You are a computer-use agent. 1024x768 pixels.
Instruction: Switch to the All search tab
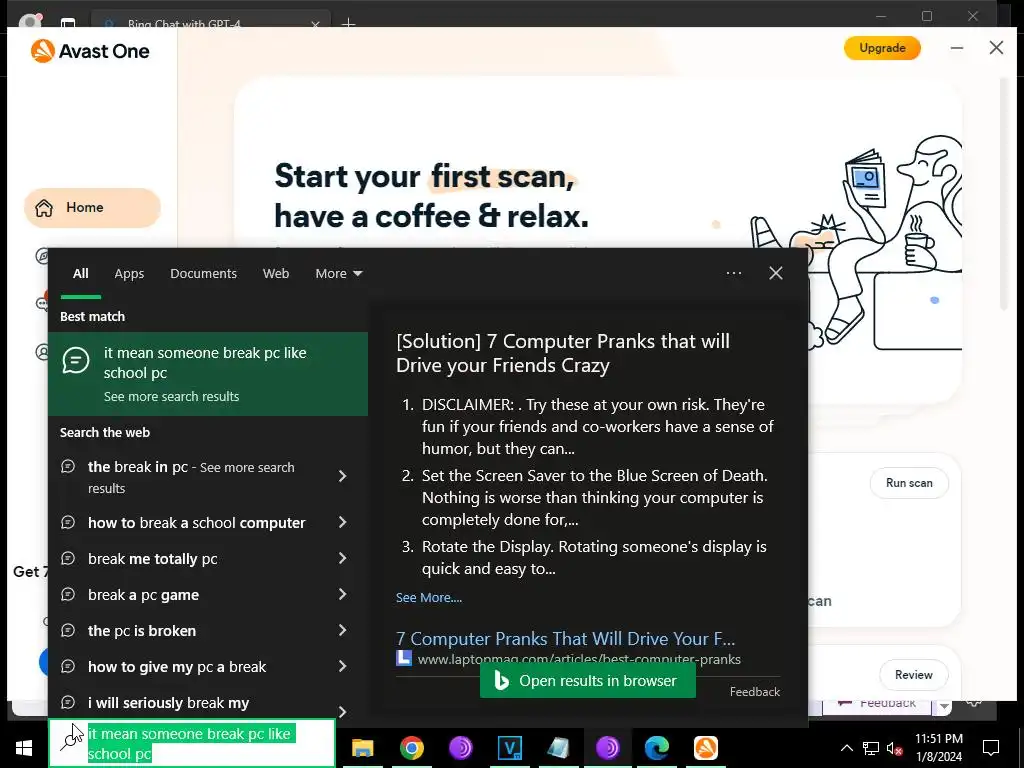point(80,274)
